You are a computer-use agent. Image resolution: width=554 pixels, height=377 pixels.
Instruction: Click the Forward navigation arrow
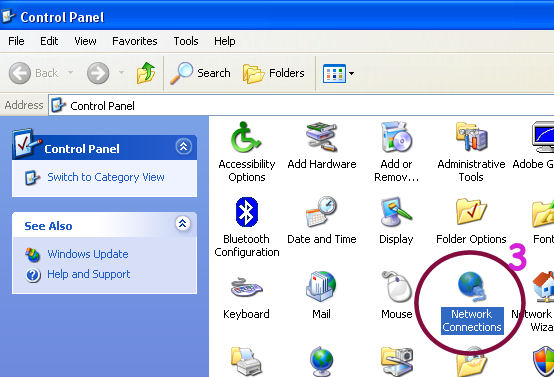tap(98, 73)
